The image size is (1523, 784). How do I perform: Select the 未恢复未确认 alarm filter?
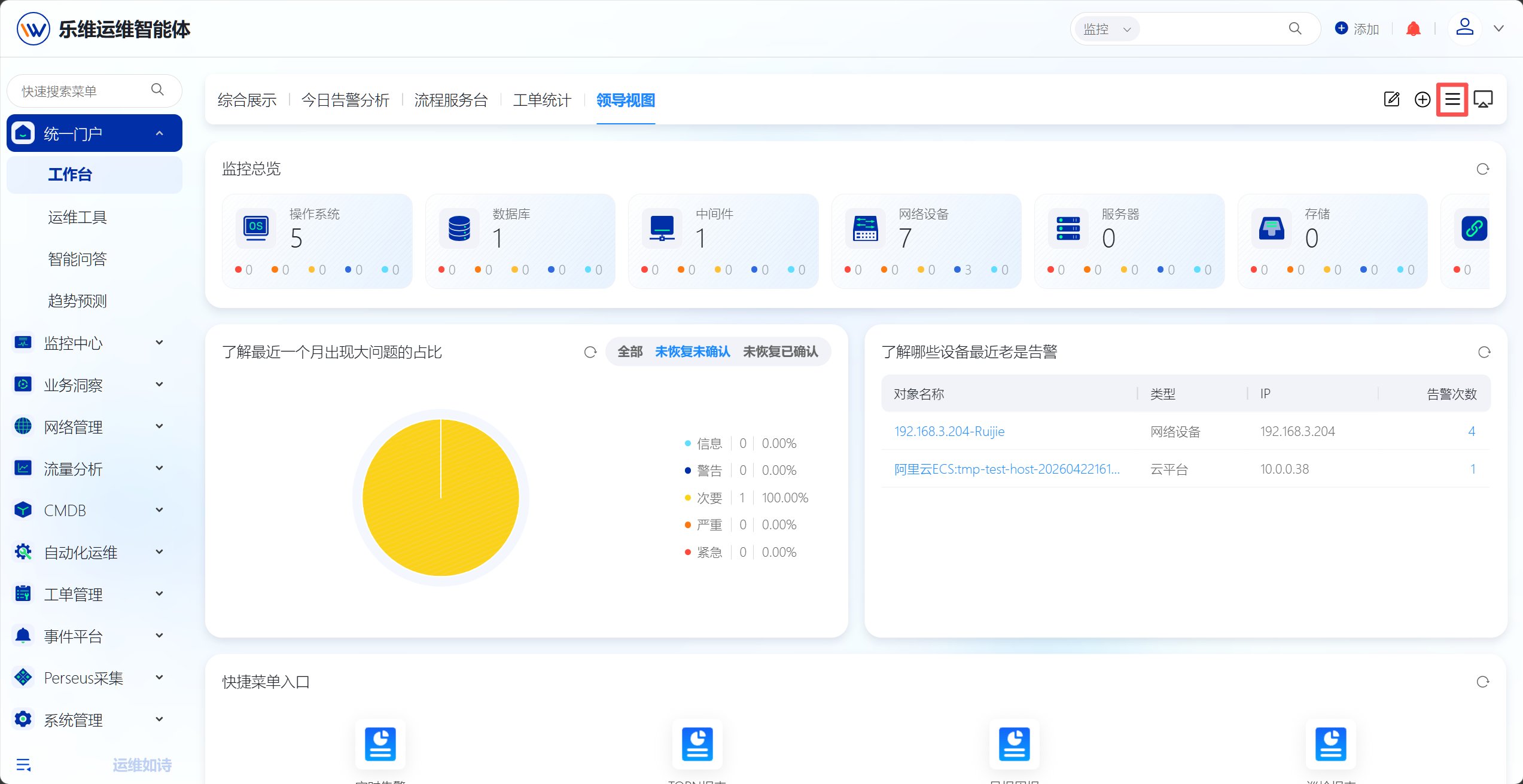point(693,352)
